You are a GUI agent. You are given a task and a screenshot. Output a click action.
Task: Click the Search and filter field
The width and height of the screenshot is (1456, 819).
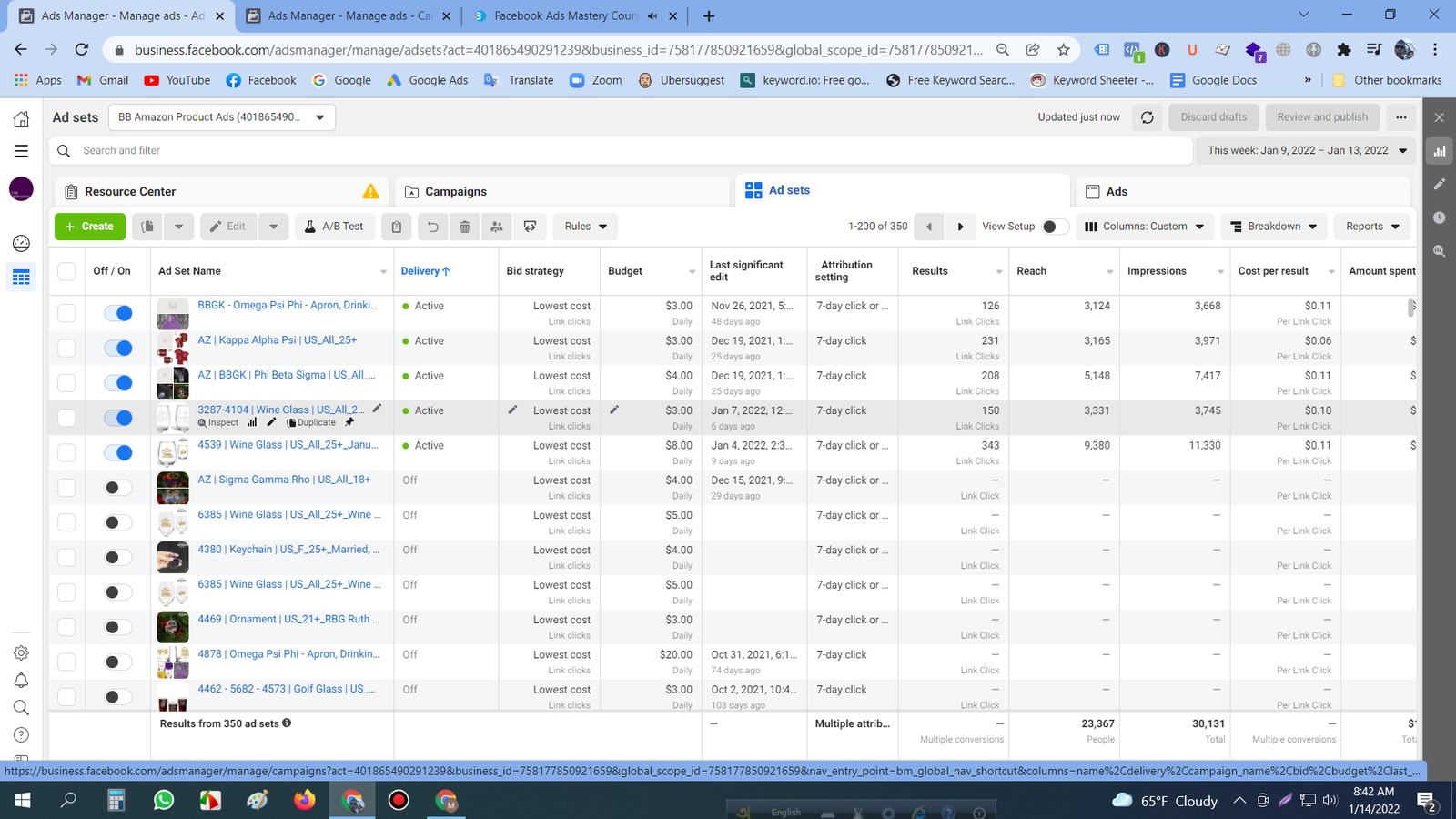pos(619,151)
